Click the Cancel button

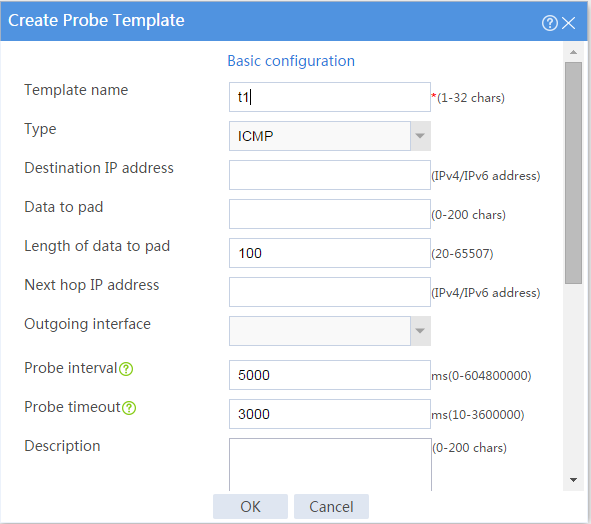(331, 506)
